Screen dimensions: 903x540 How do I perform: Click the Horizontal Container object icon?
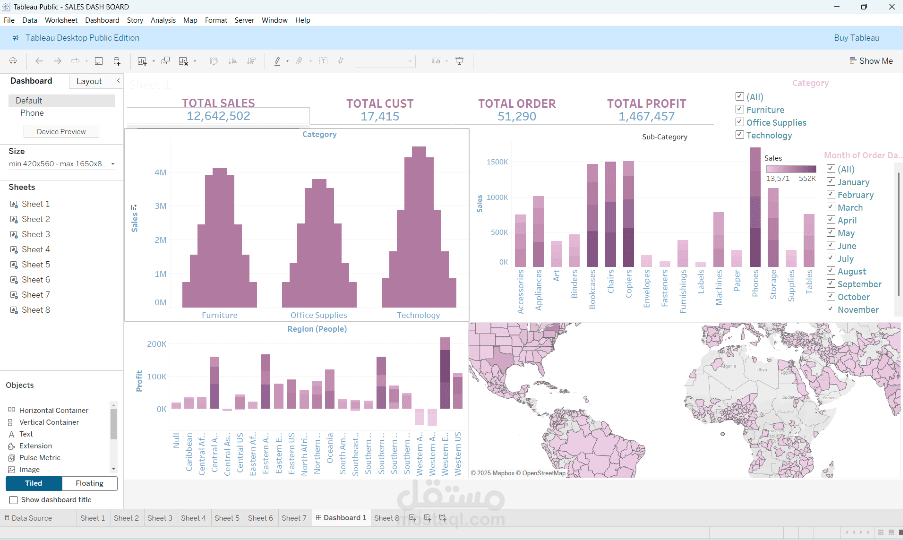click(x=11, y=410)
